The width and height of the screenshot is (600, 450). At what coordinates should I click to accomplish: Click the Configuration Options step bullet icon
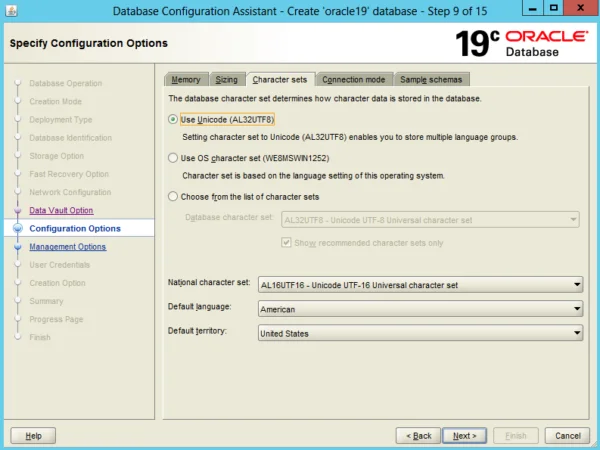pyautogui.click(x=18, y=228)
